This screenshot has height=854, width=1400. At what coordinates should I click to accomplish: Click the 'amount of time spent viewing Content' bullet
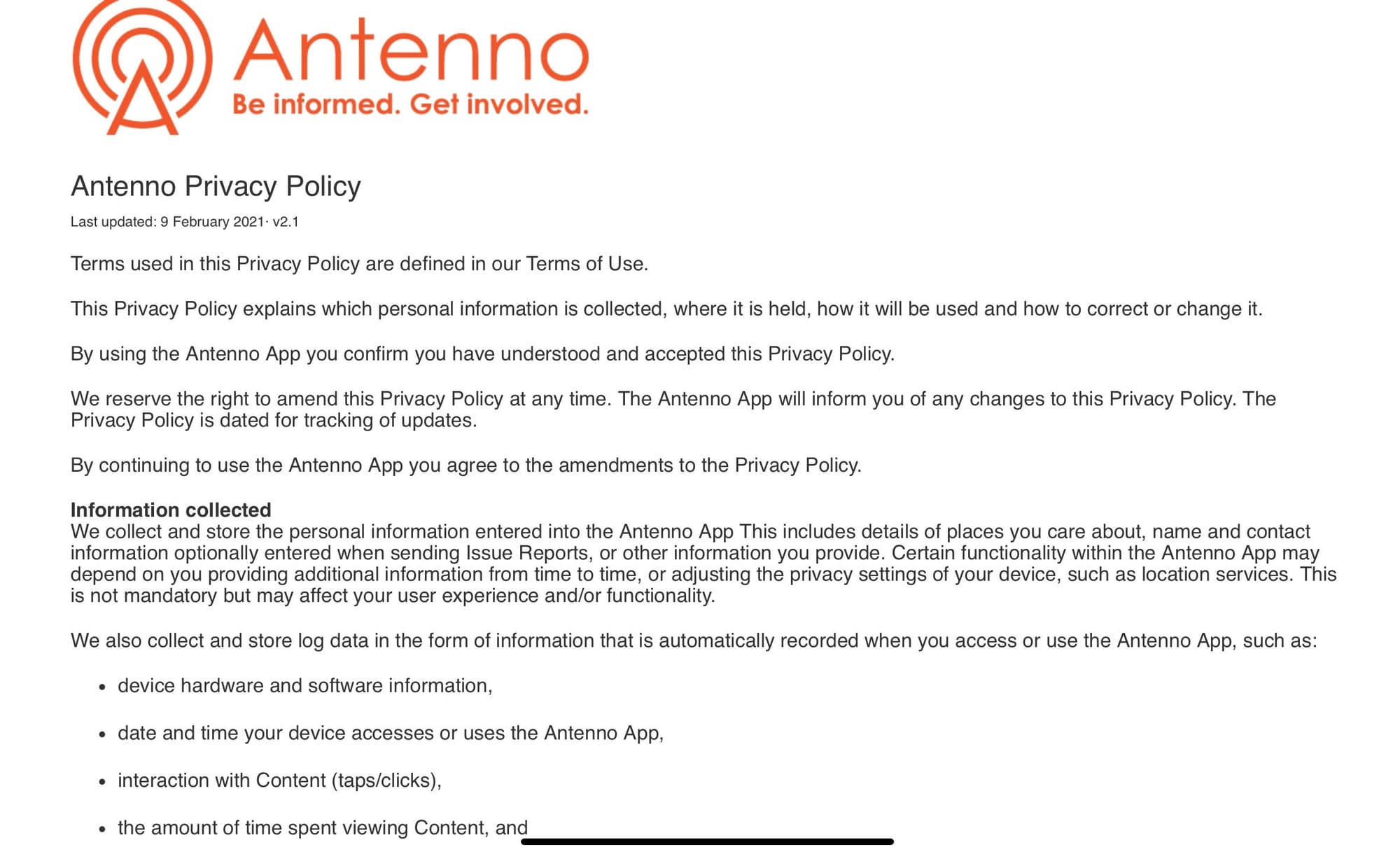(322, 828)
